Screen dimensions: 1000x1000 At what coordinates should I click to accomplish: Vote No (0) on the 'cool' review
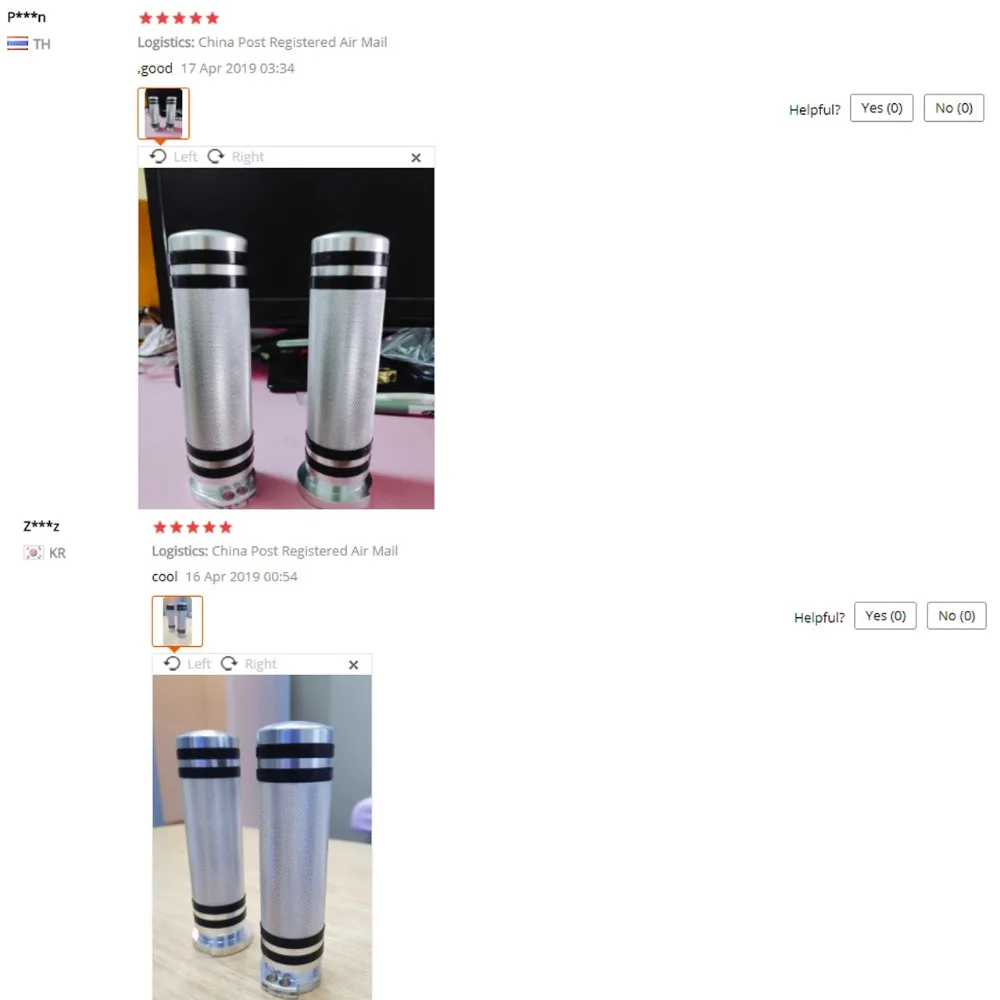pyautogui.click(x=956, y=615)
